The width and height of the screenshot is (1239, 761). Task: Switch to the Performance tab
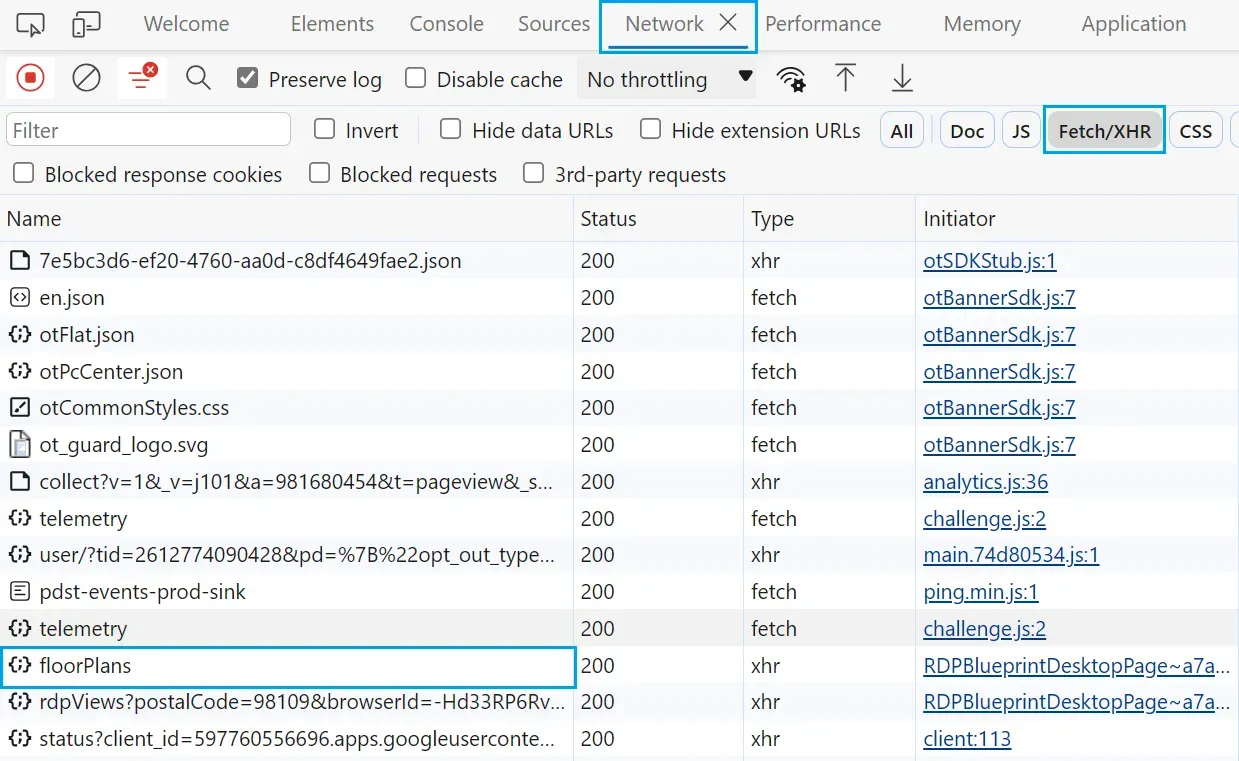click(x=823, y=23)
